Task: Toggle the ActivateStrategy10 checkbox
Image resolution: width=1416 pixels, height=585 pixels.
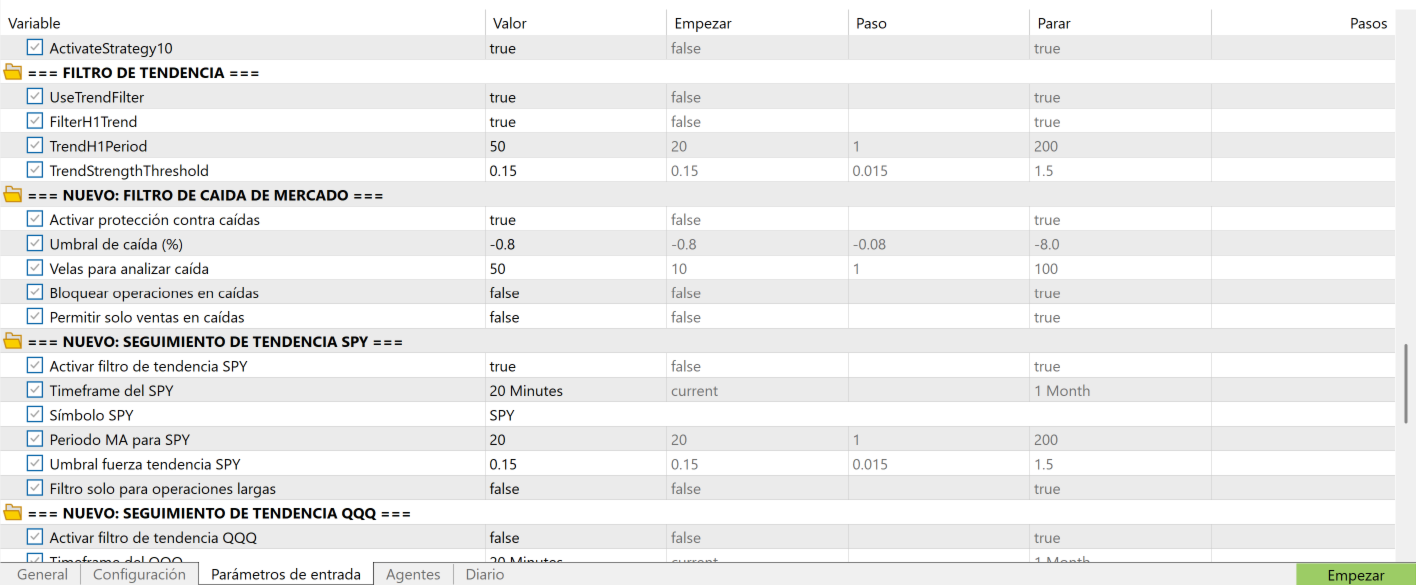Action: pos(35,48)
